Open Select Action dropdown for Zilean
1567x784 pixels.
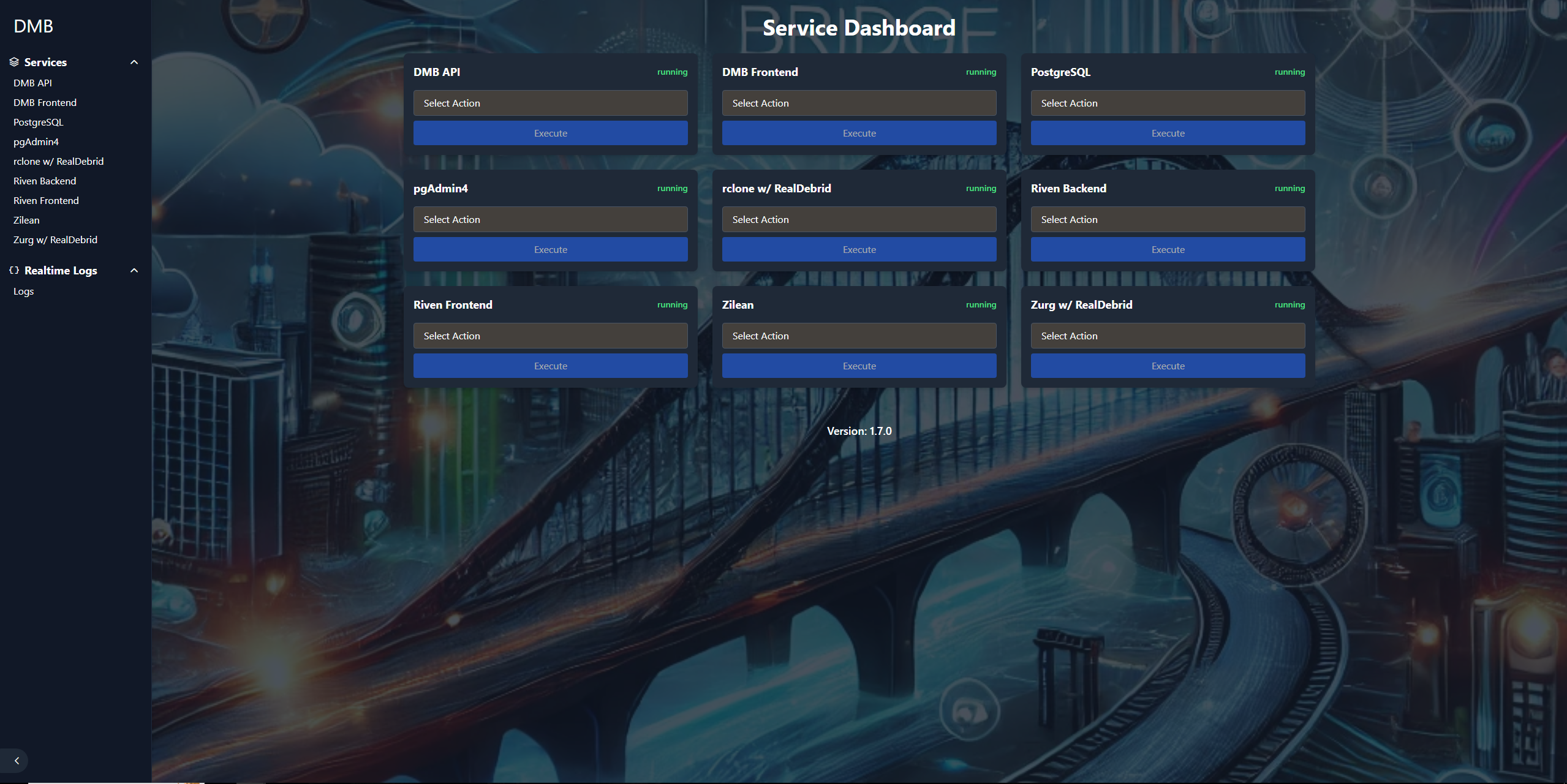(x=859, y=336)
